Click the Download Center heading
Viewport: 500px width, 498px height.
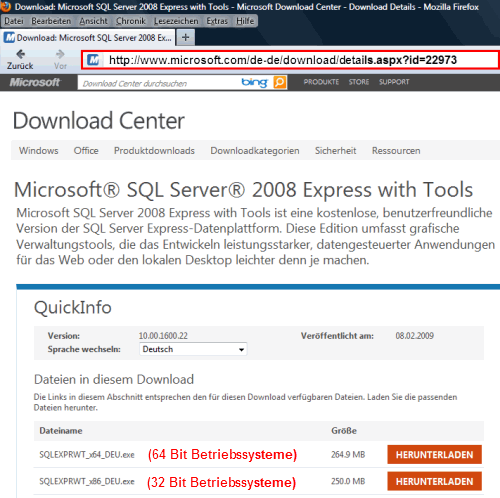pyautogui.click(x=99, y=121)
